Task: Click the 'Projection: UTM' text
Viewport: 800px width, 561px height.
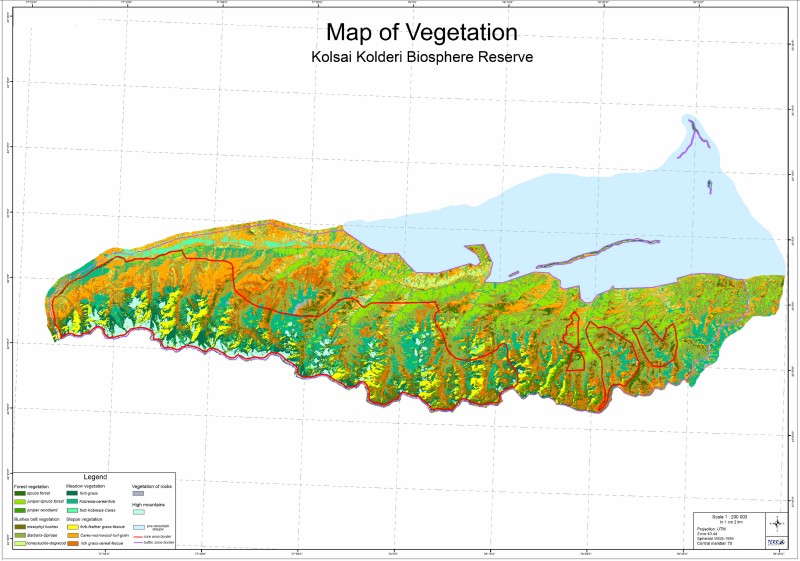Action: click(711, 529)
